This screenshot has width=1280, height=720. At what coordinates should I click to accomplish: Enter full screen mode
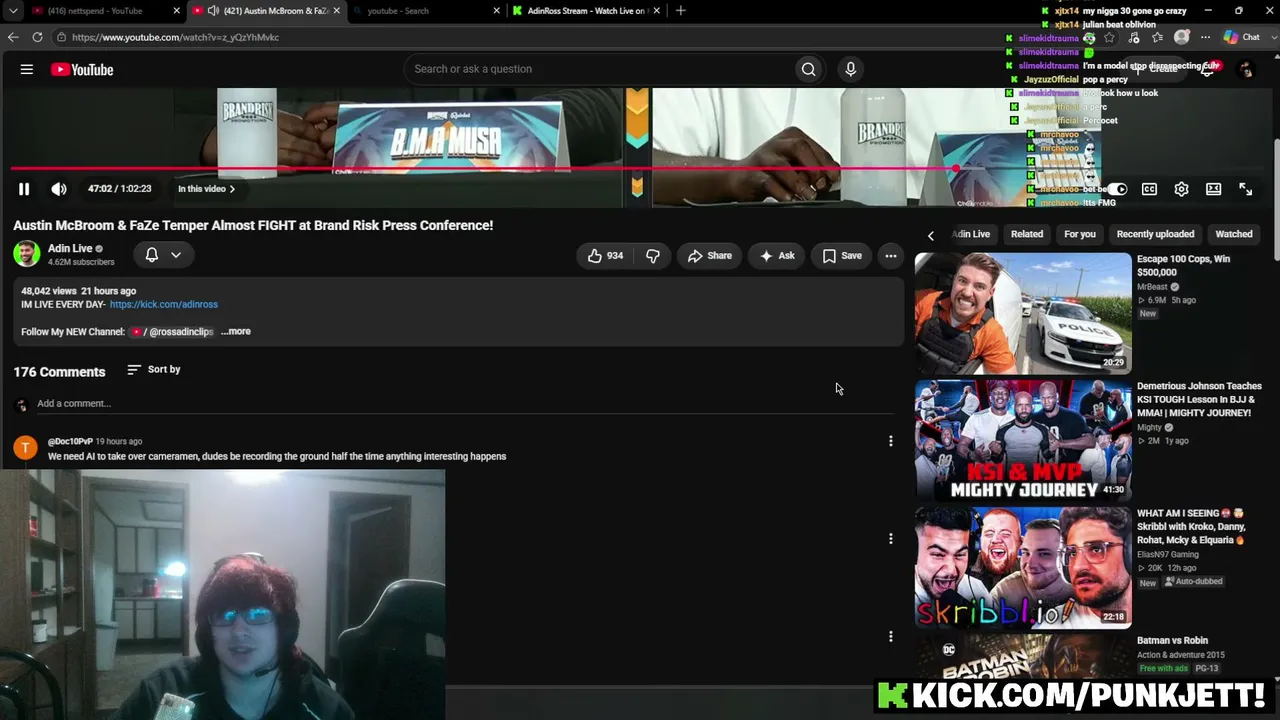[x=1245, y=189]
